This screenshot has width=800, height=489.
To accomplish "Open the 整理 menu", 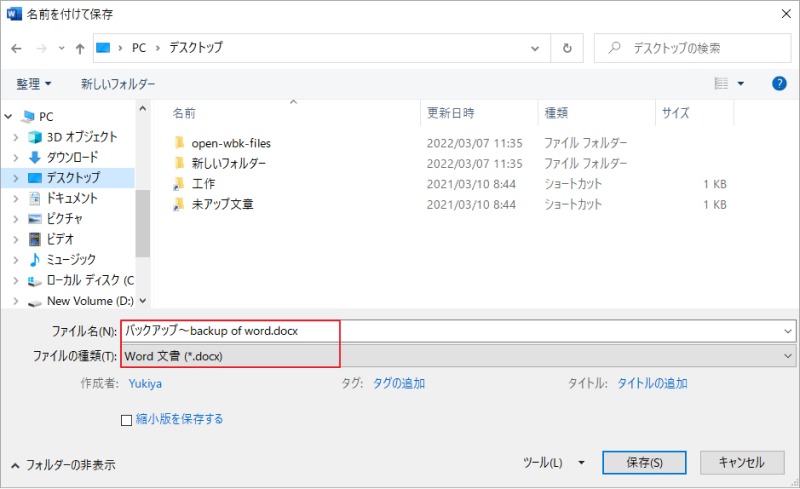I will 34,84.
